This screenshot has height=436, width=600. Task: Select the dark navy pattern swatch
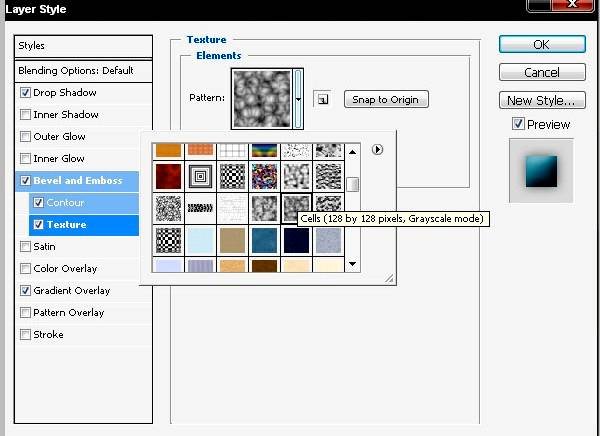[x=295, y=240]
